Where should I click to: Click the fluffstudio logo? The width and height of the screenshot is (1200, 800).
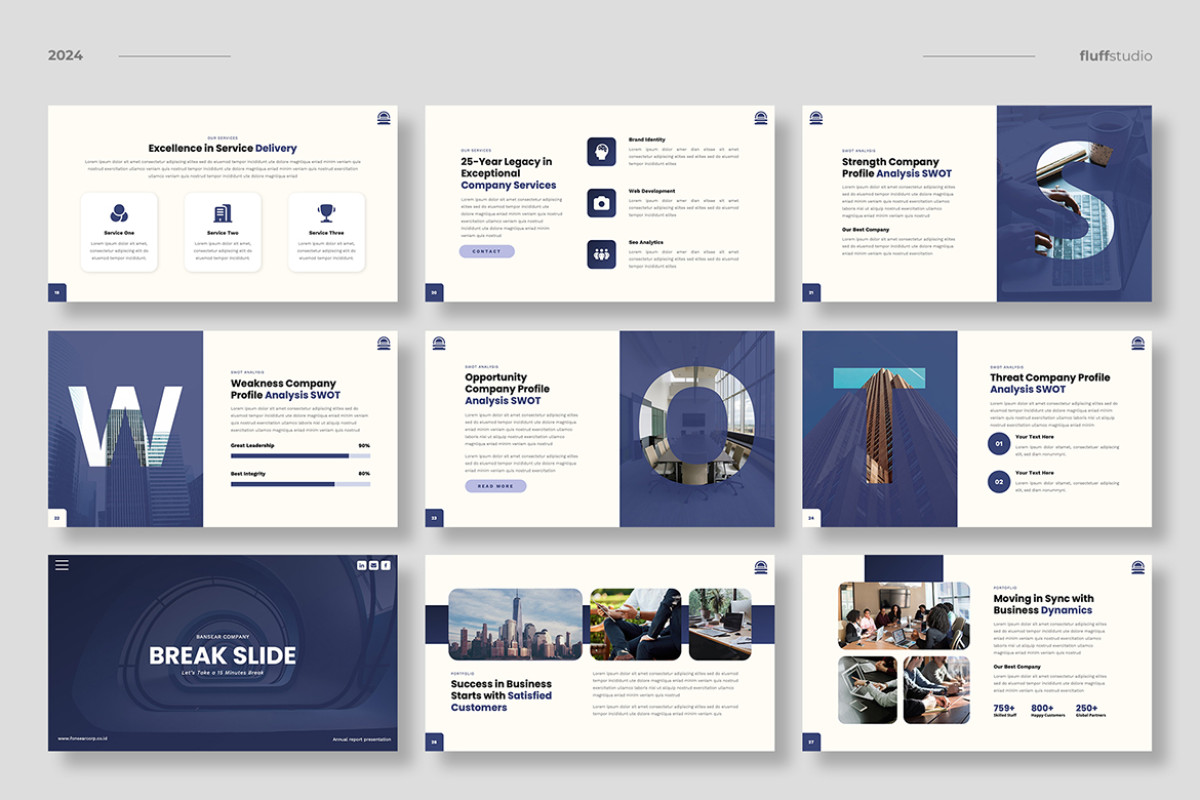click(x=1118, y=56)
